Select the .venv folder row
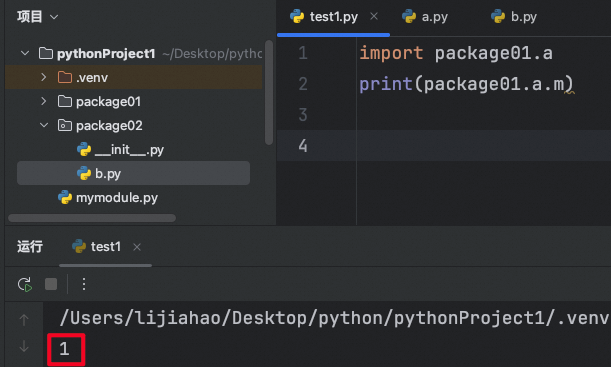The width and height of the screenshot is (611, 367). click(134, 77)
